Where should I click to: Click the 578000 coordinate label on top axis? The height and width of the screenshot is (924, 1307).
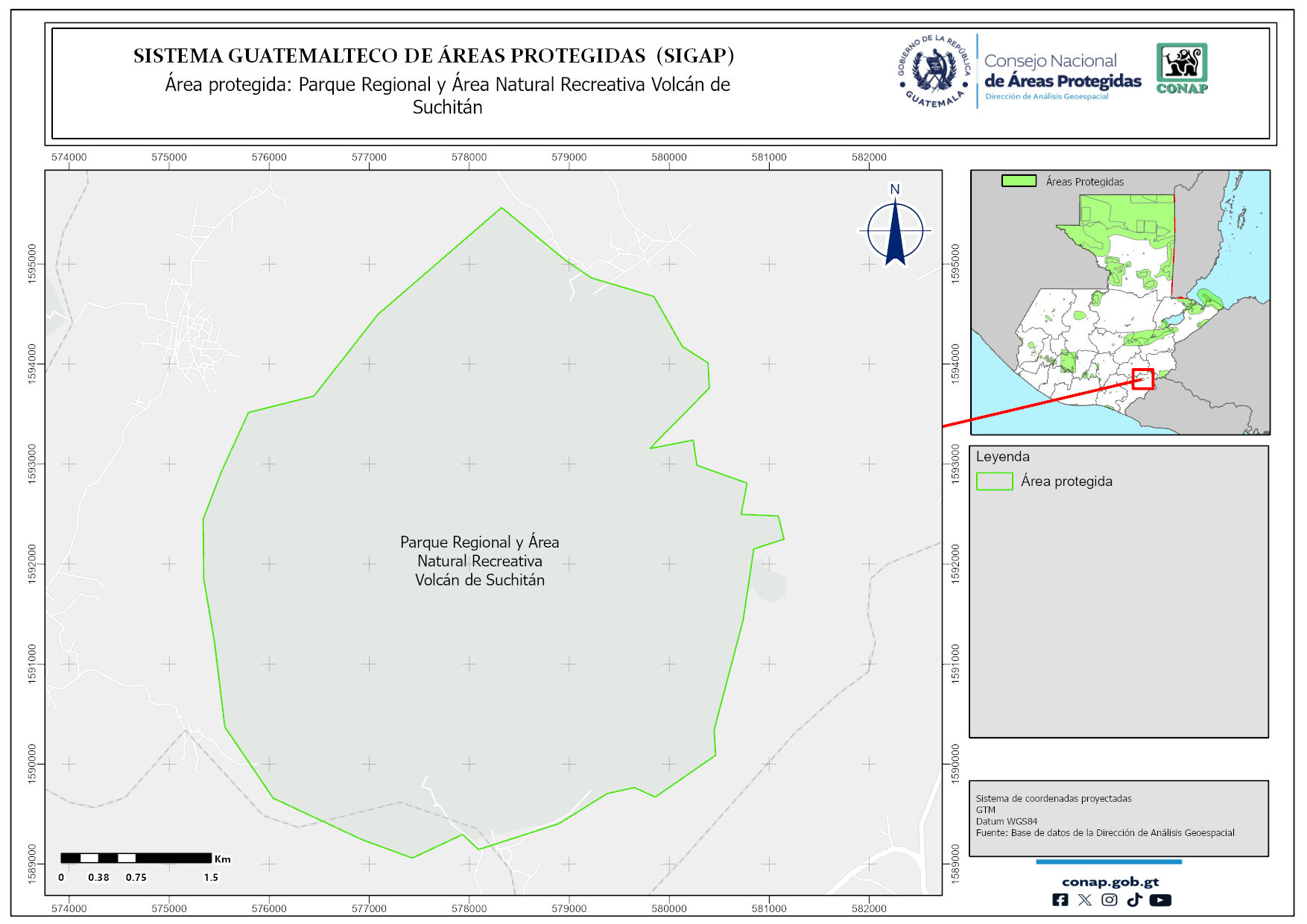(469, 157)
